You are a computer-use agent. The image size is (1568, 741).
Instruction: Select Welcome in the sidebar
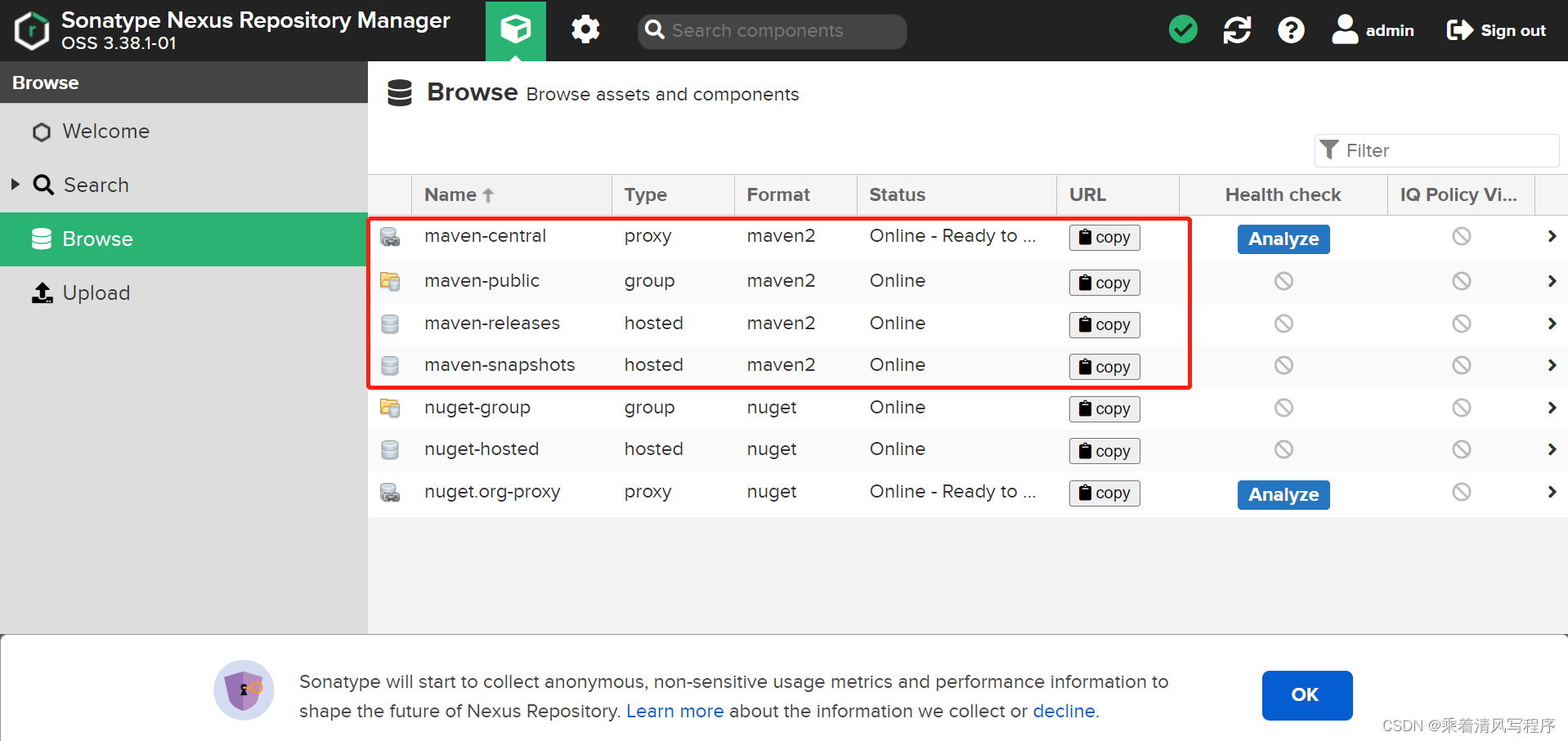(184, 132)
